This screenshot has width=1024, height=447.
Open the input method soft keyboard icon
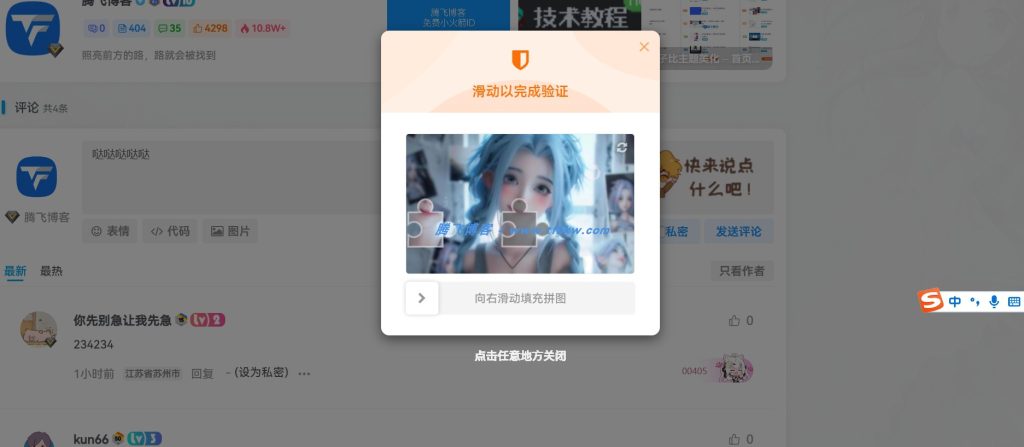[x=1013, y=301]
